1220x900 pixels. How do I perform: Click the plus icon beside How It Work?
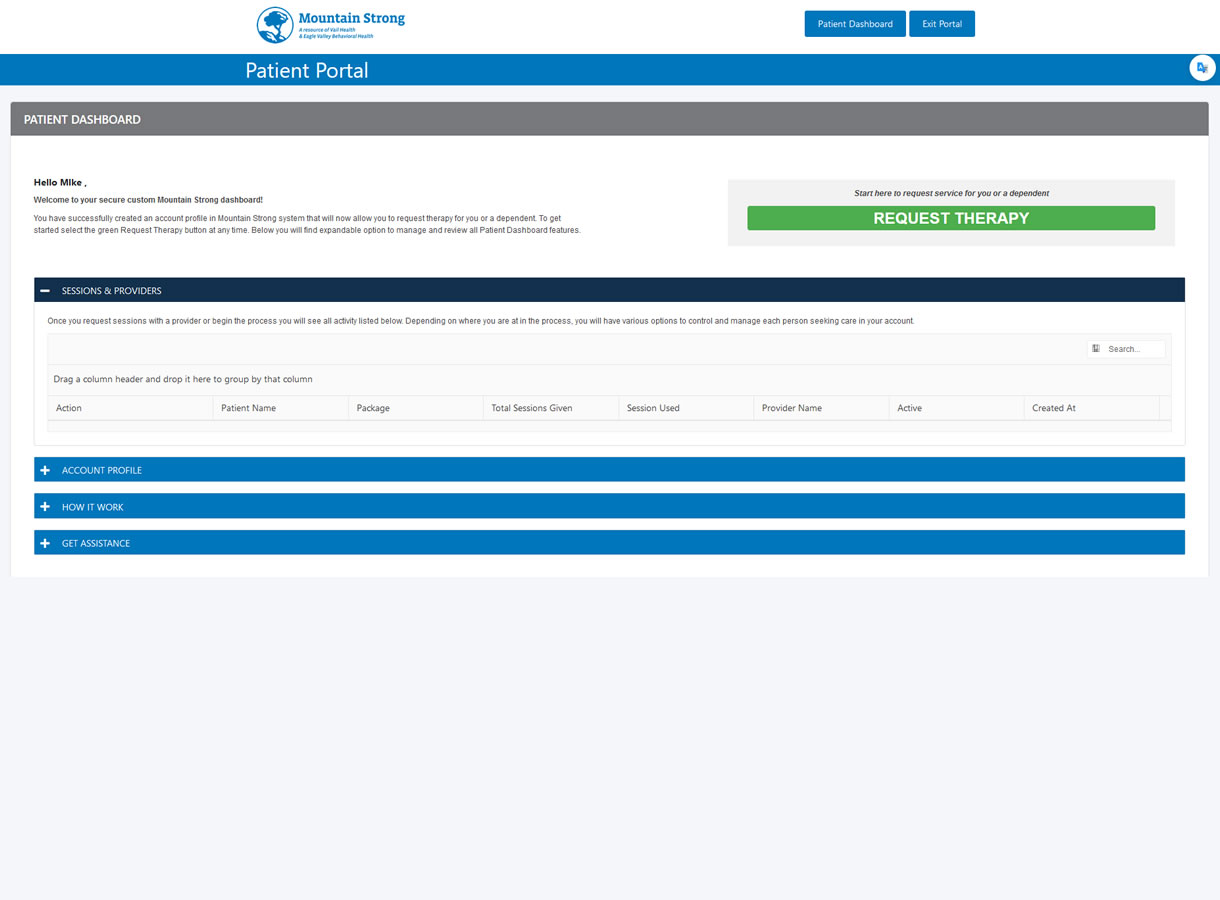45,507
